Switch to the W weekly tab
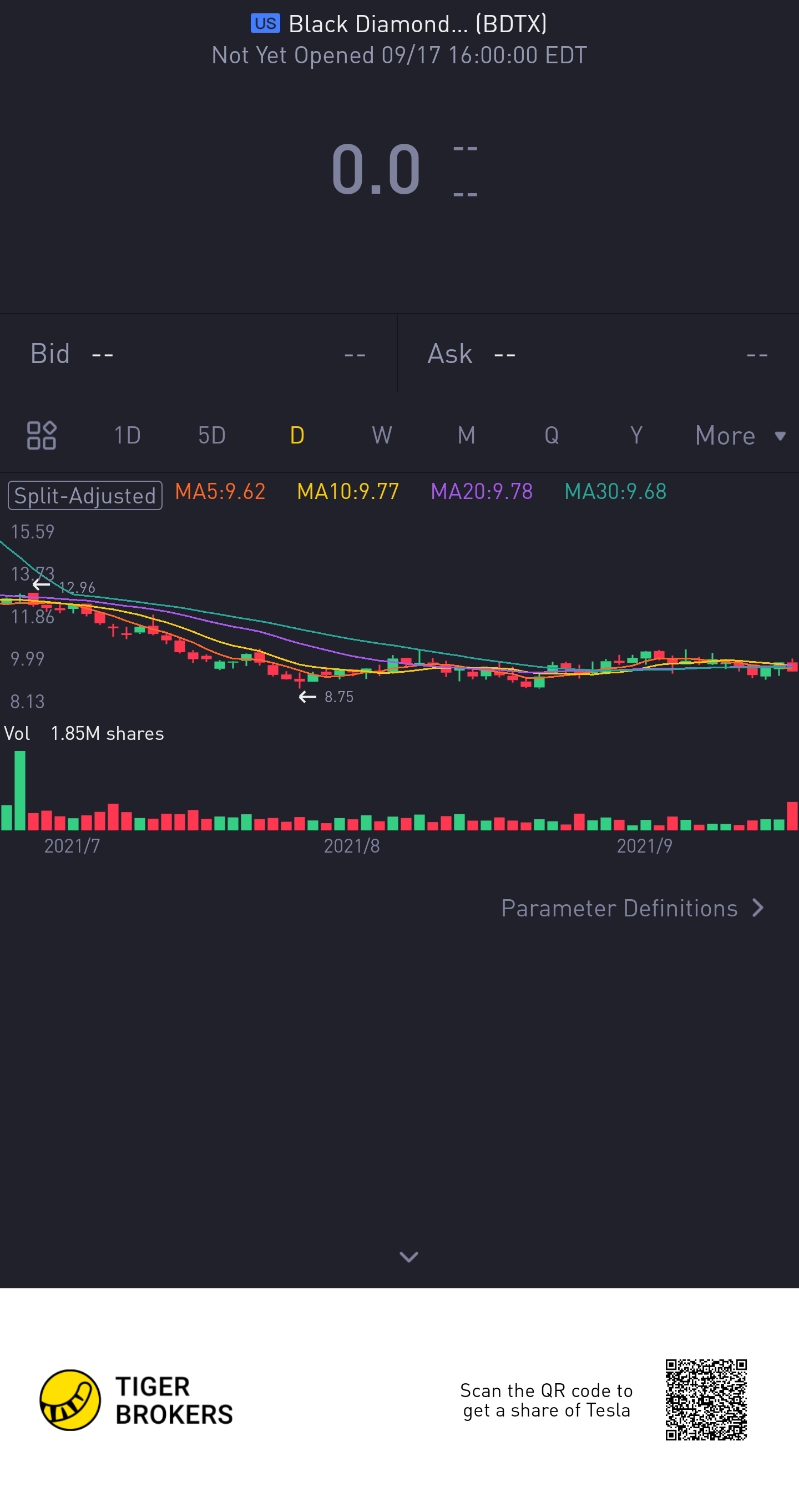The image size is (799, 1512). click(382, 436)
